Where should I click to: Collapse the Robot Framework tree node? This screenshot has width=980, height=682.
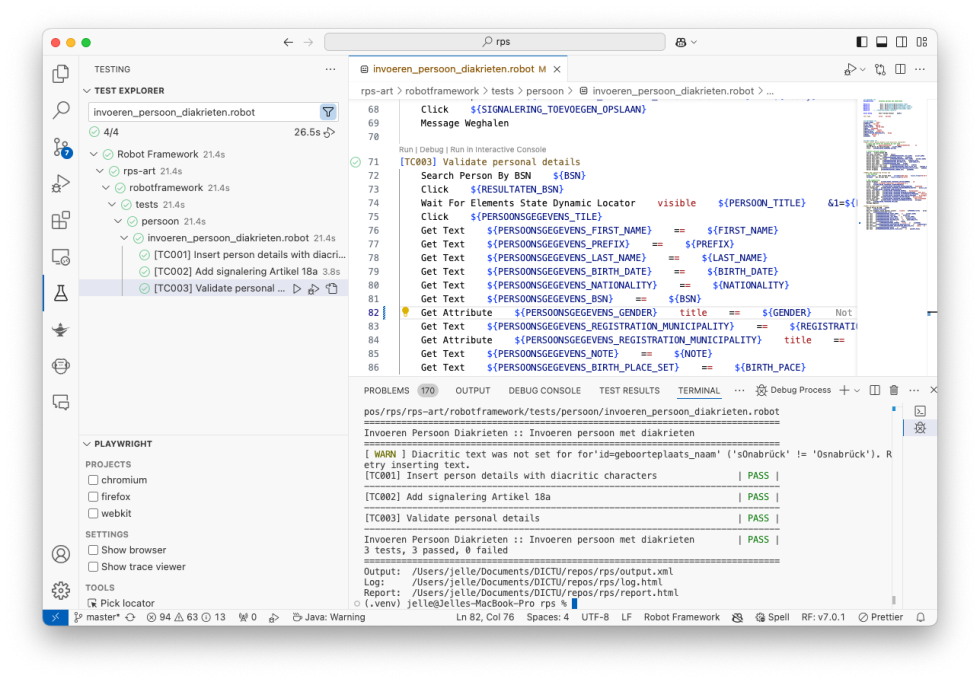click(94, 154)
